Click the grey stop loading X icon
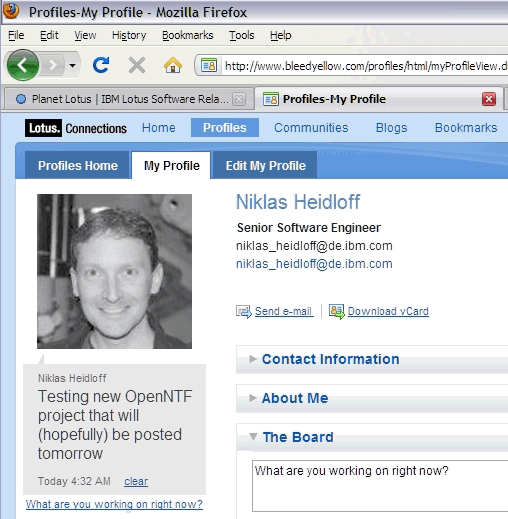This screenshot has height=519, width=508. (x=137, y=65)
